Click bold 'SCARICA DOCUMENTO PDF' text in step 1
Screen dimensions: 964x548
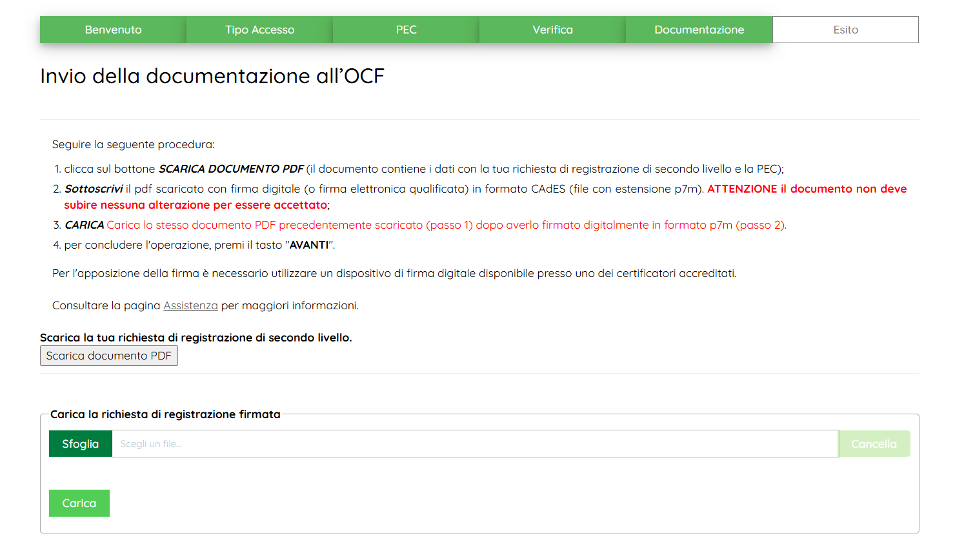pos(230,169)
